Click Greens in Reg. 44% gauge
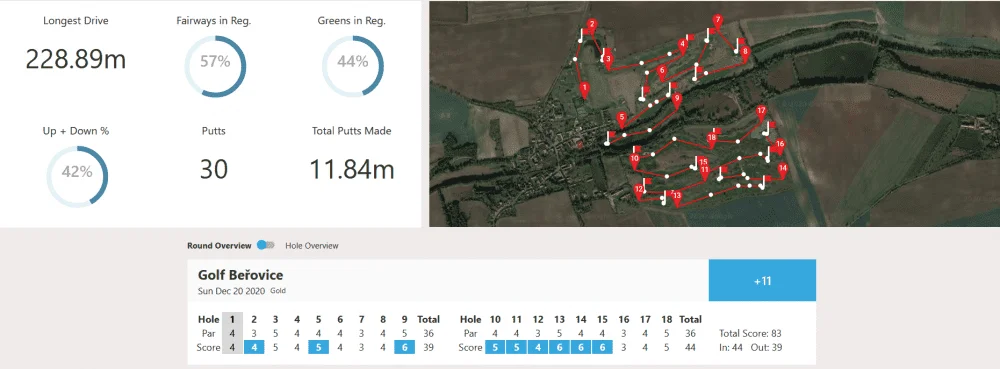Viewport: 1000px width, 369px height. (x=353, y=66)
